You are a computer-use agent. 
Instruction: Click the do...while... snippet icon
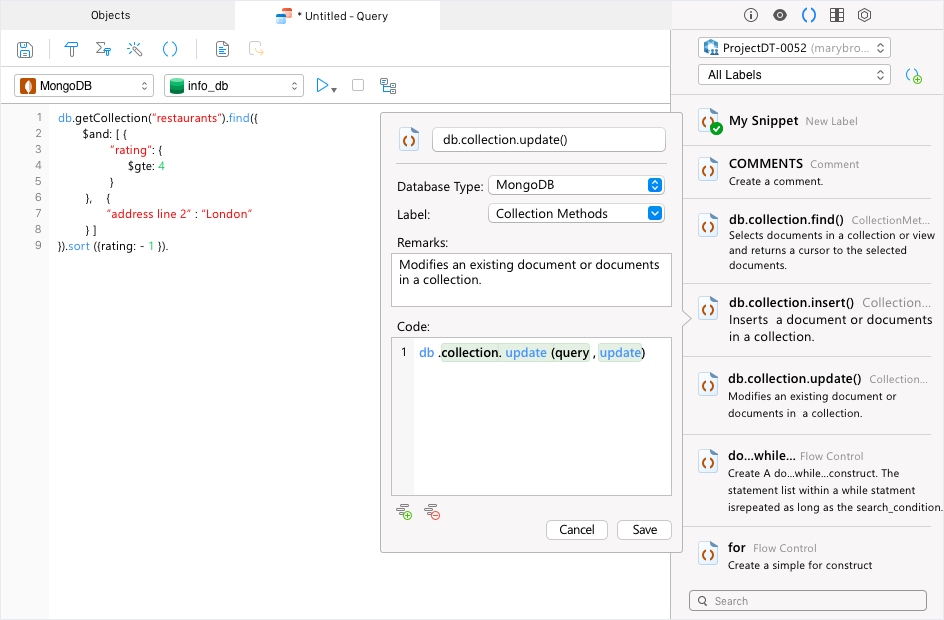tap(708, 462)
